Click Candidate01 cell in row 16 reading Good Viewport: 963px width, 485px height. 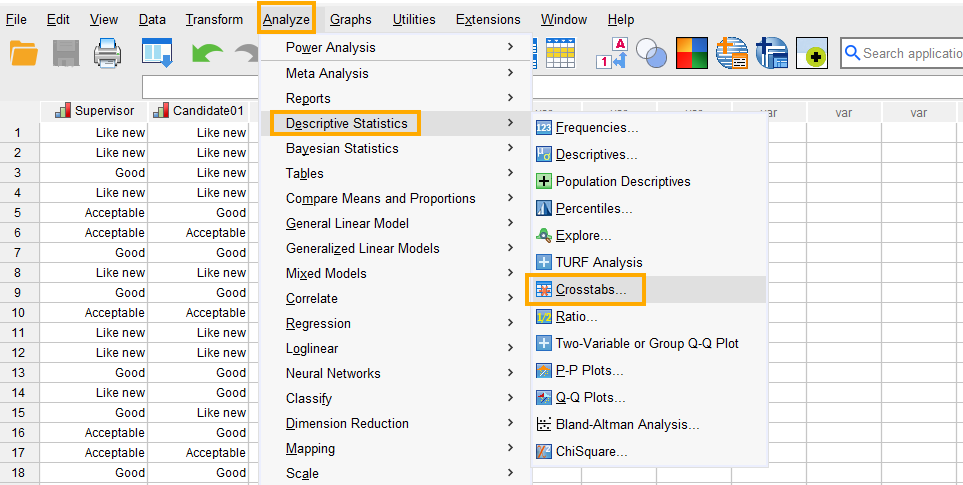point(198,433)
